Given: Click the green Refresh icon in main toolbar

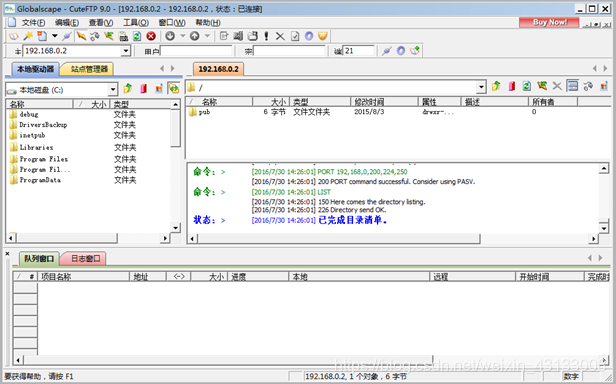Looking at the screenshot, I should click(137, 36).
